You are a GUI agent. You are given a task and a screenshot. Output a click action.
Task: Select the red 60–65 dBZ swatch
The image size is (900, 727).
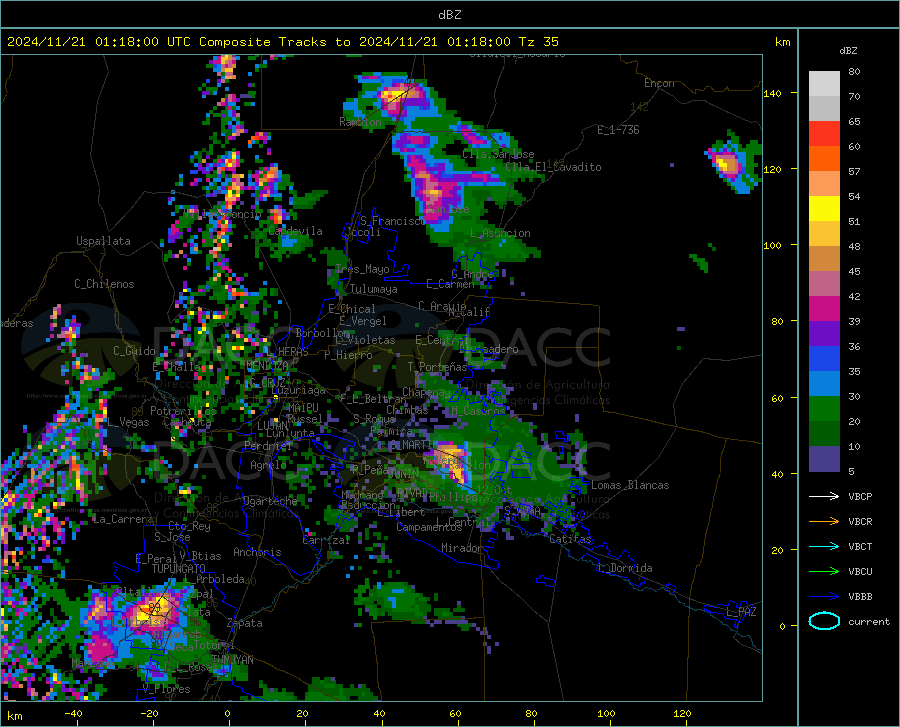824,134
